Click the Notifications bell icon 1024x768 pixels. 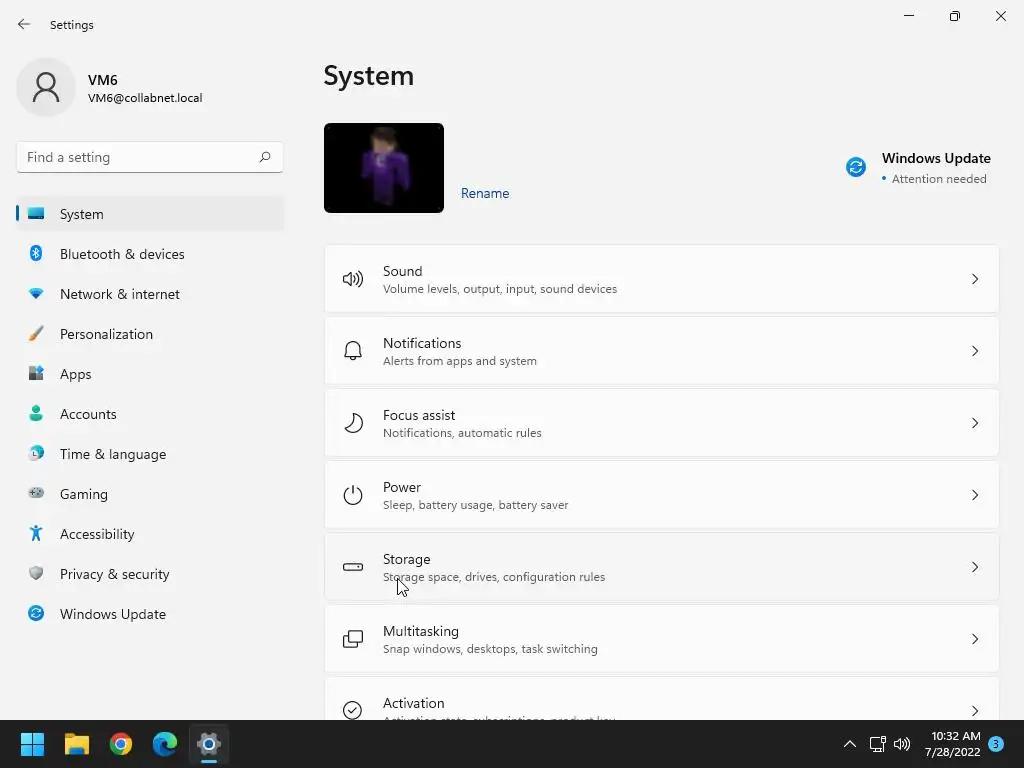[x=353, y=351]
